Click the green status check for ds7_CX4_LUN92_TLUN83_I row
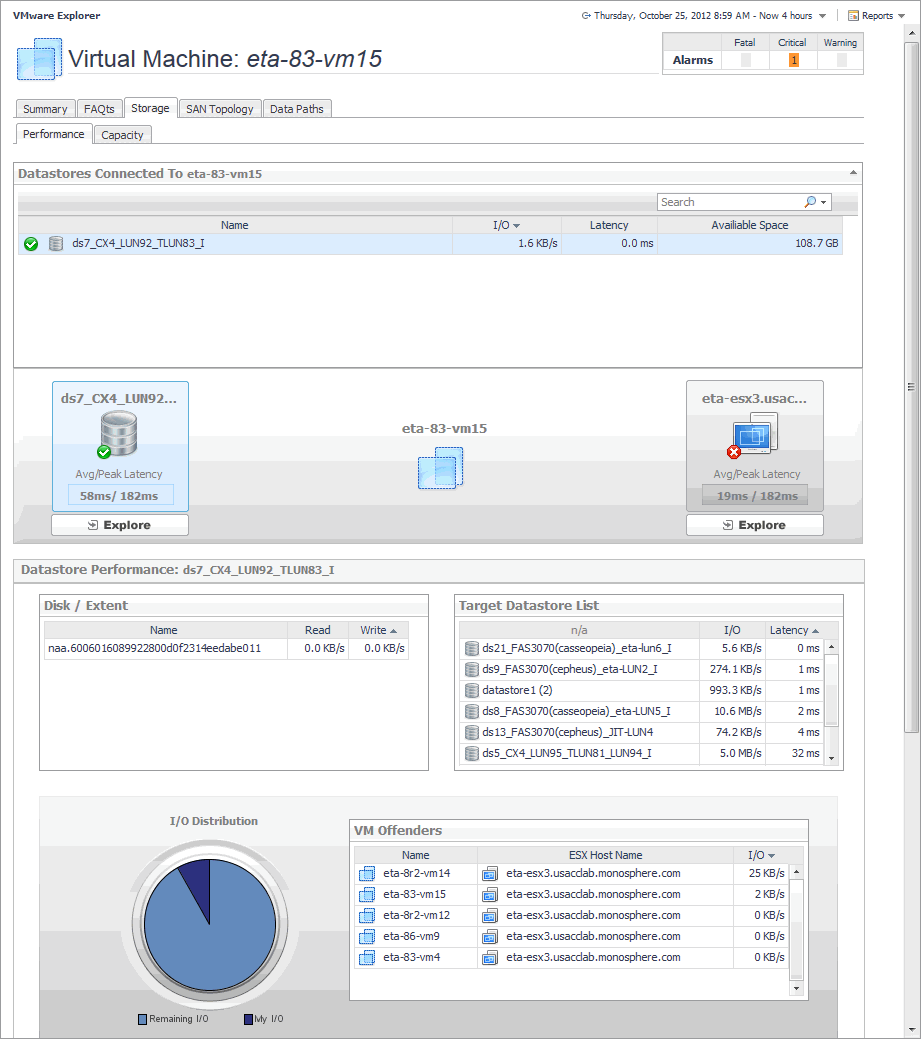This screenshot has width=921, height=1039. (x=31, y=244)
